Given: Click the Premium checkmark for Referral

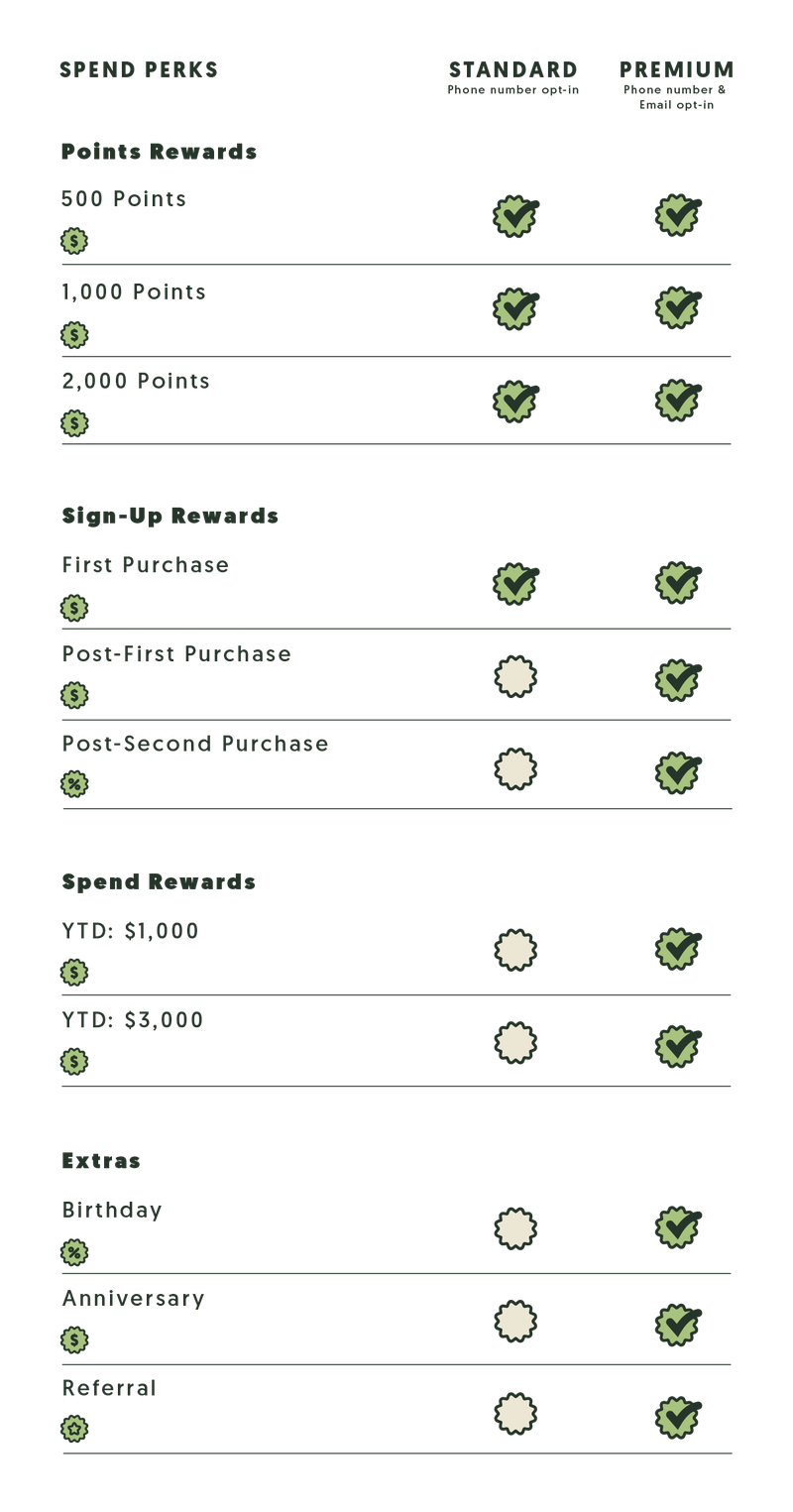Looking at the screenshot, I should [x=678, y=1417].
